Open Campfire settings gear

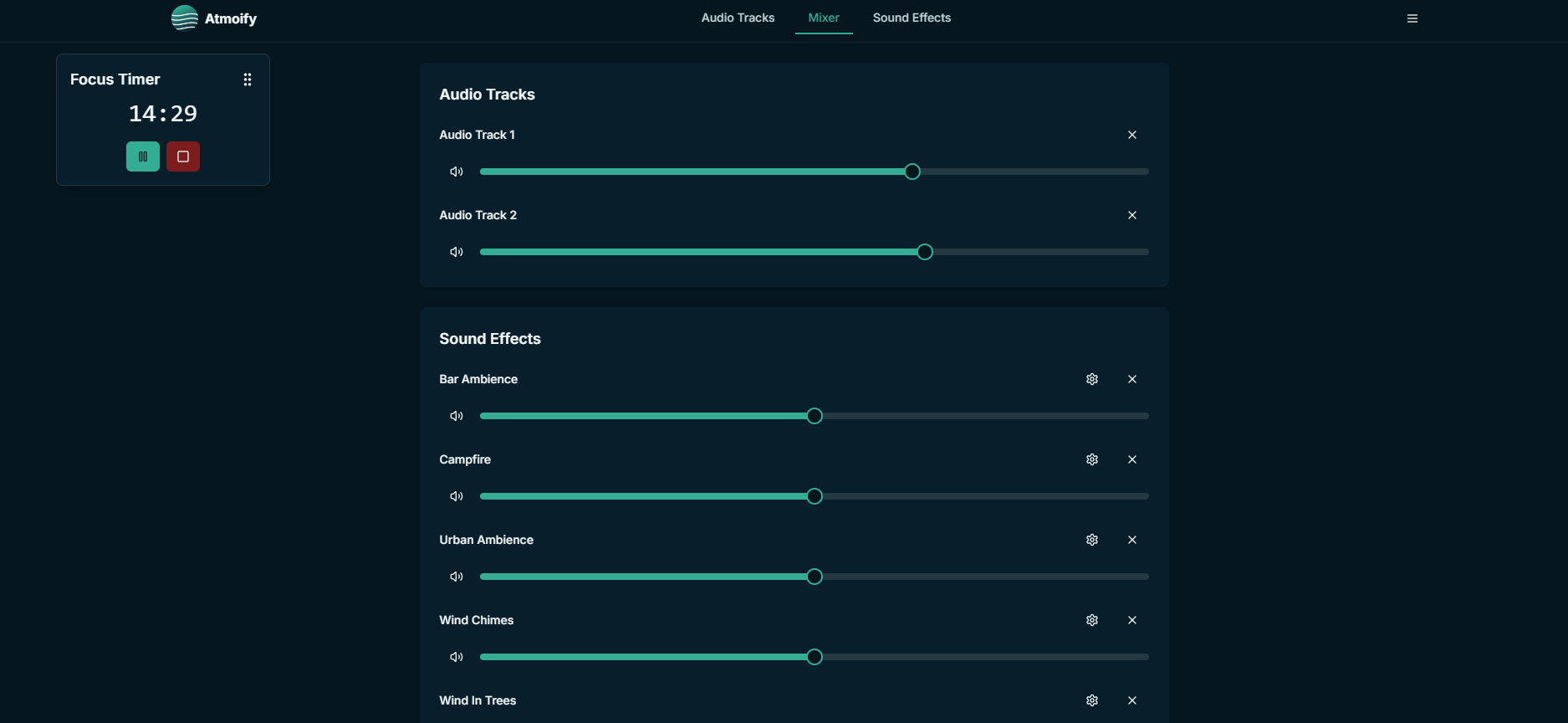[1092, 459]
